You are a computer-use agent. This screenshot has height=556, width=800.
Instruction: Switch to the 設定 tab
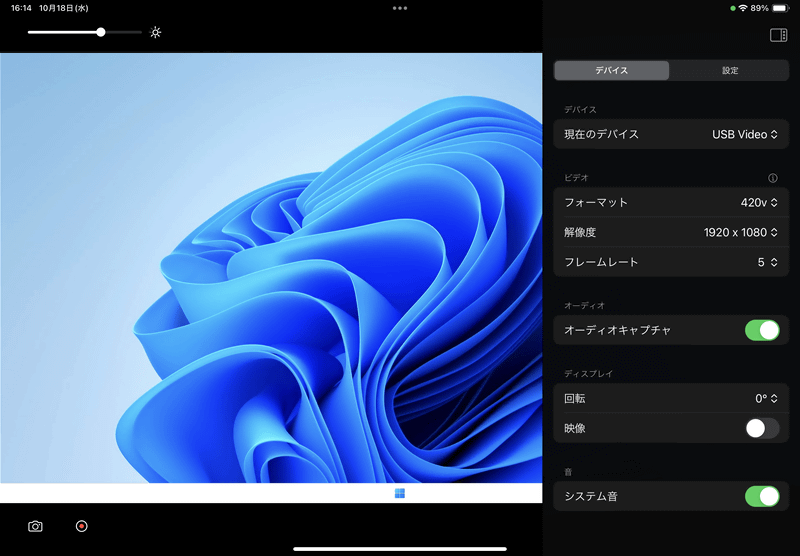[730, 70]
